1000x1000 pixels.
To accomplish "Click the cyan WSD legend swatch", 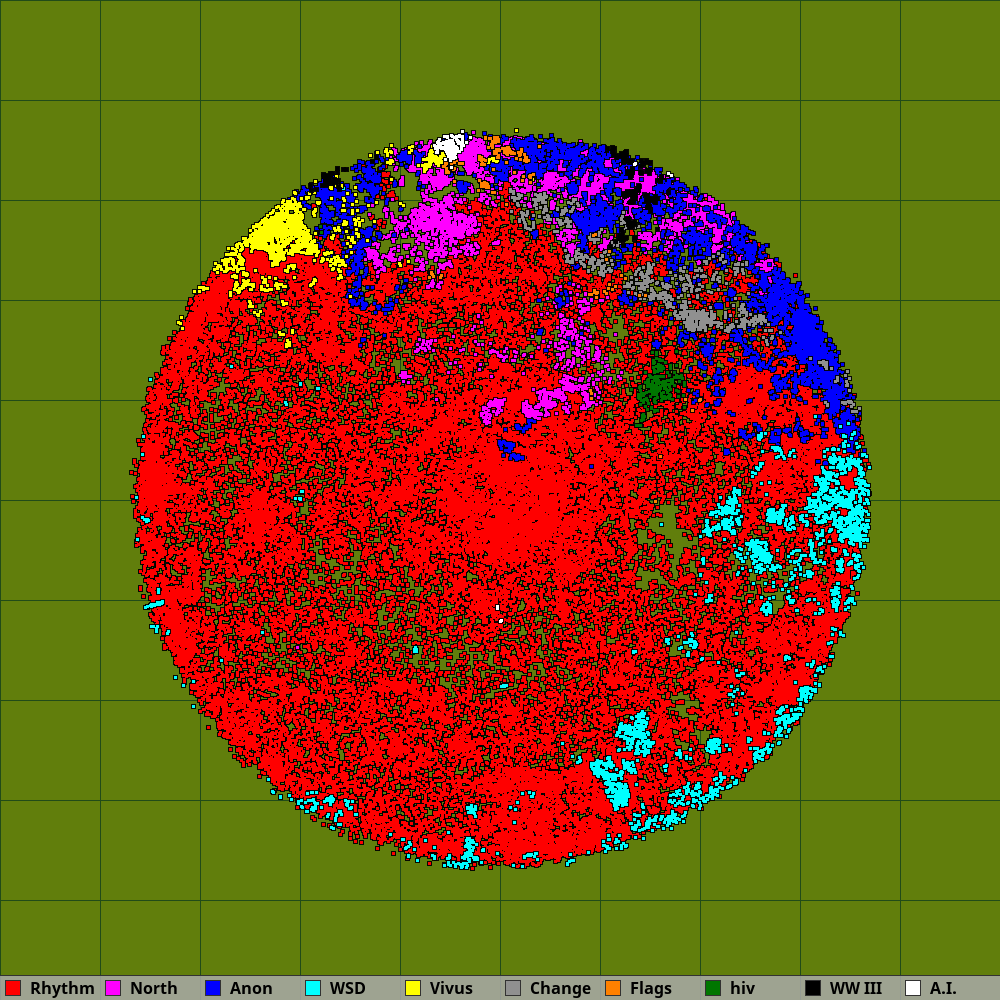I will [313, 988].
